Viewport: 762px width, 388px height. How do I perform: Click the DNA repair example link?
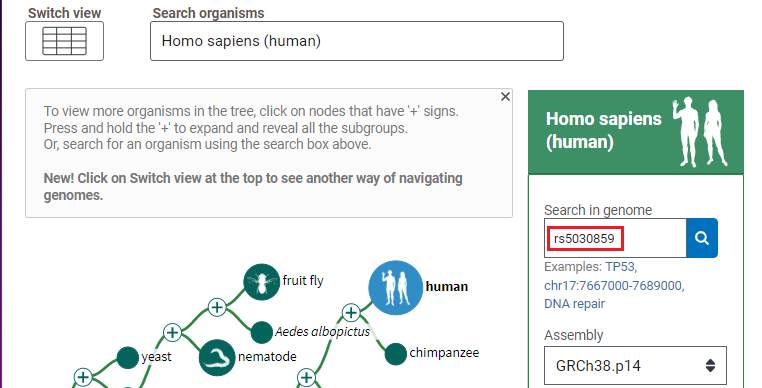[x=574, y=304]
